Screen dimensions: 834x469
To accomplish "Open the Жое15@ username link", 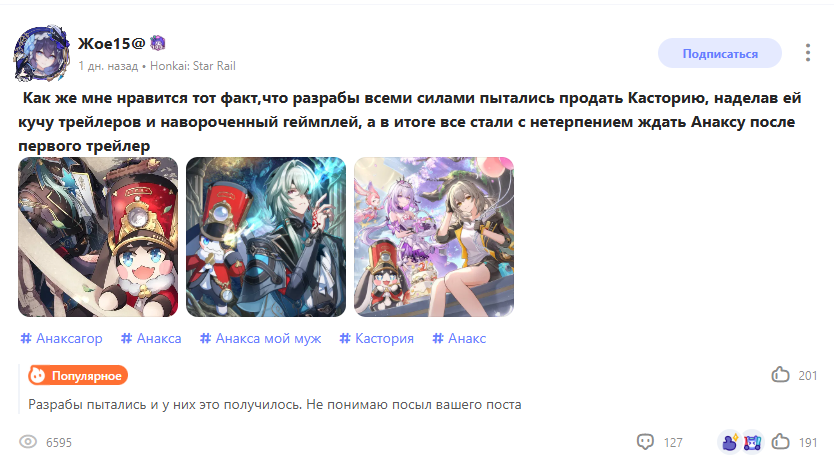I will [x=111, y=43].
